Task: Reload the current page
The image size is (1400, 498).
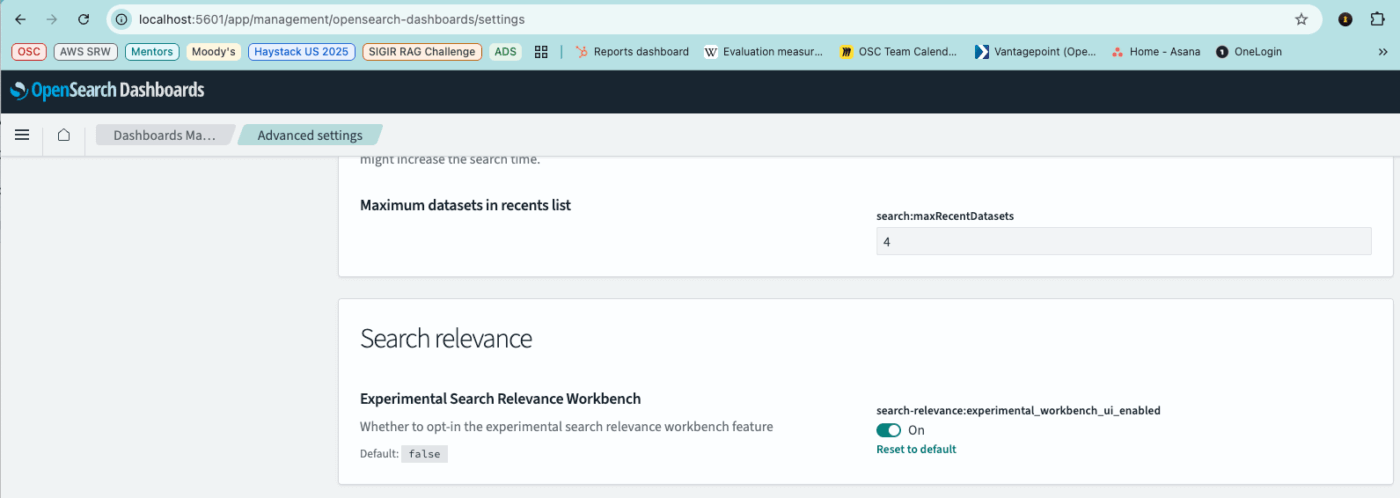Action: pos(84,19)
